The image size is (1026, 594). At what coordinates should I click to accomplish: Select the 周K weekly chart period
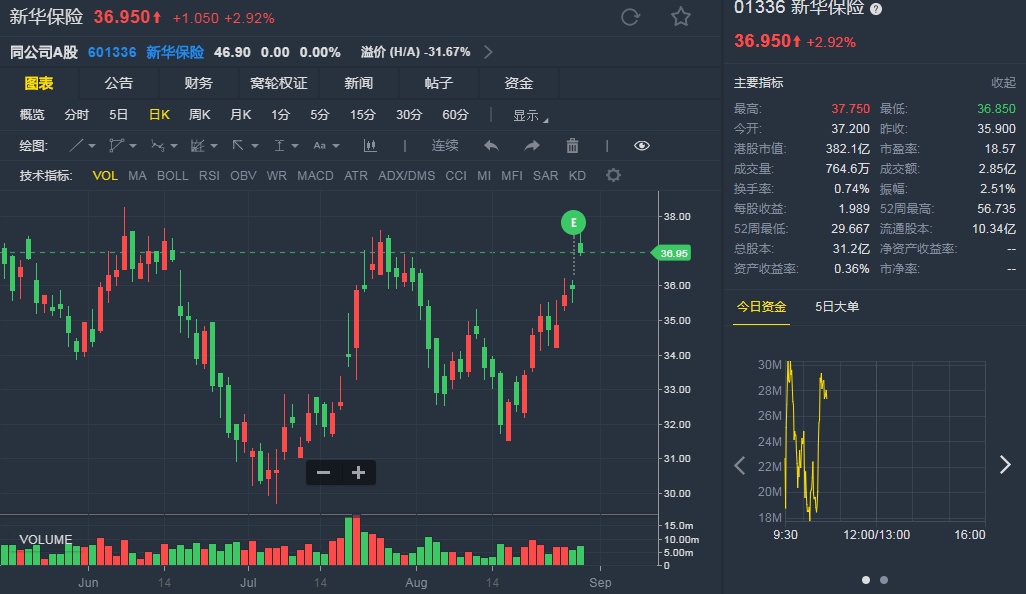tap(200, 115)
